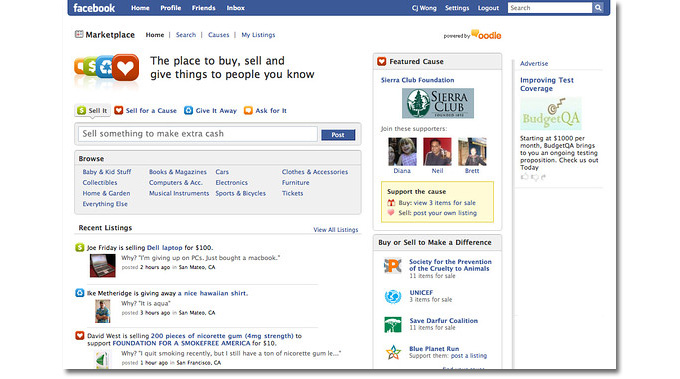Screen dimensions: 680x379
Task: Browse Baby & Kid Stuff category
Action: tap(107, 172)
